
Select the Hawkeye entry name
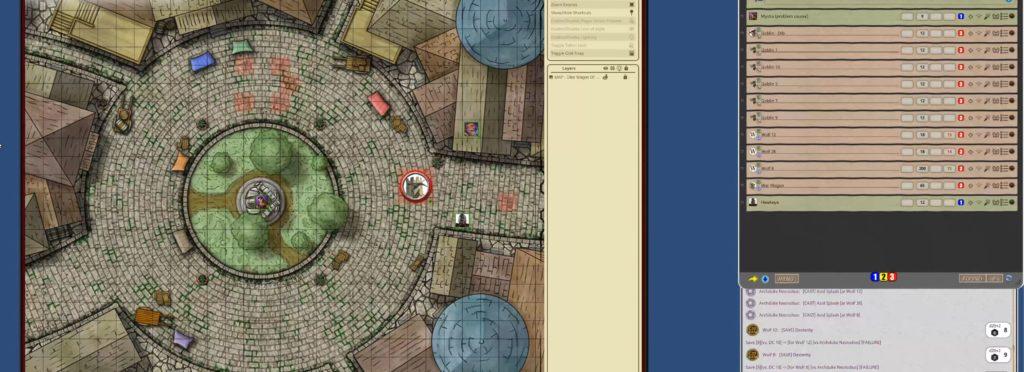click(770, 202)
